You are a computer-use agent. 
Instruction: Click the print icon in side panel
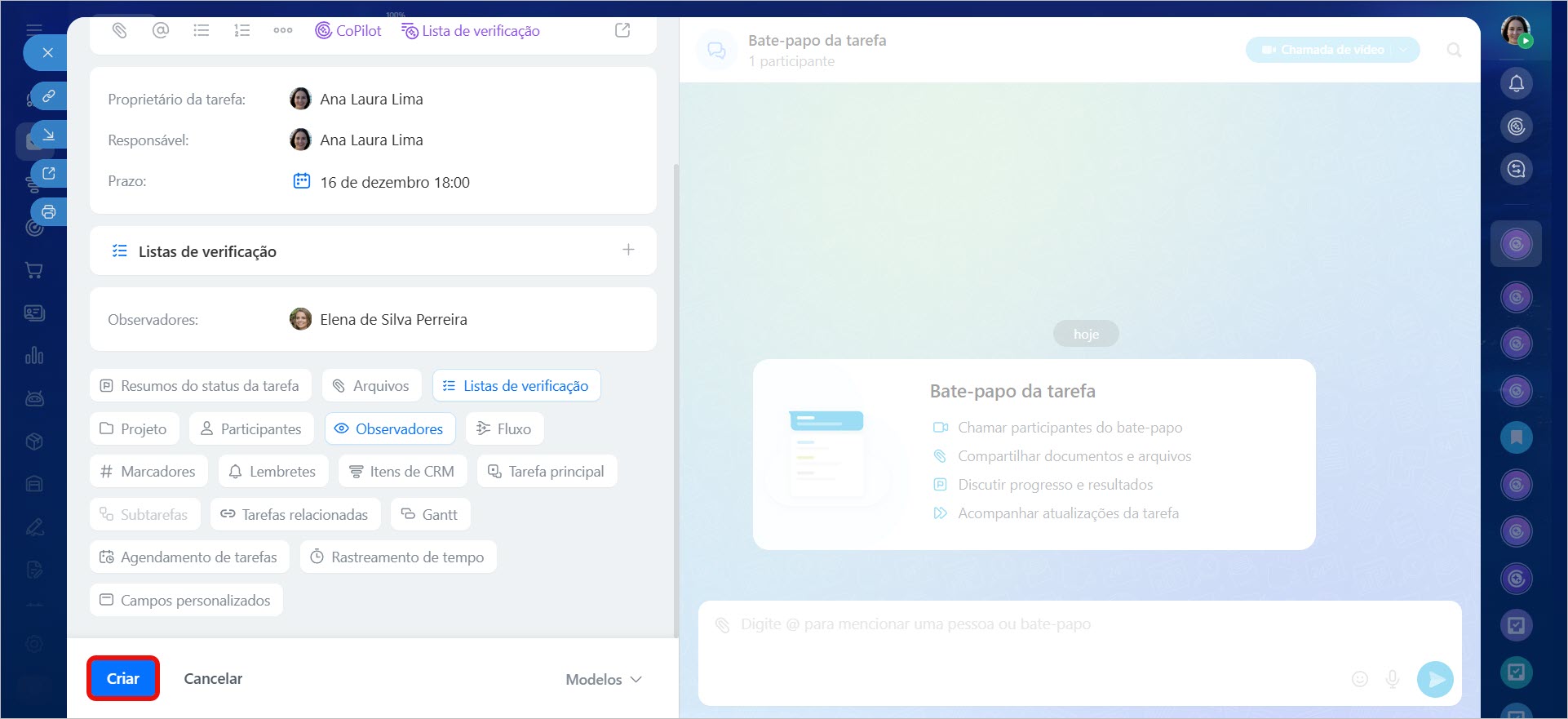49,212
